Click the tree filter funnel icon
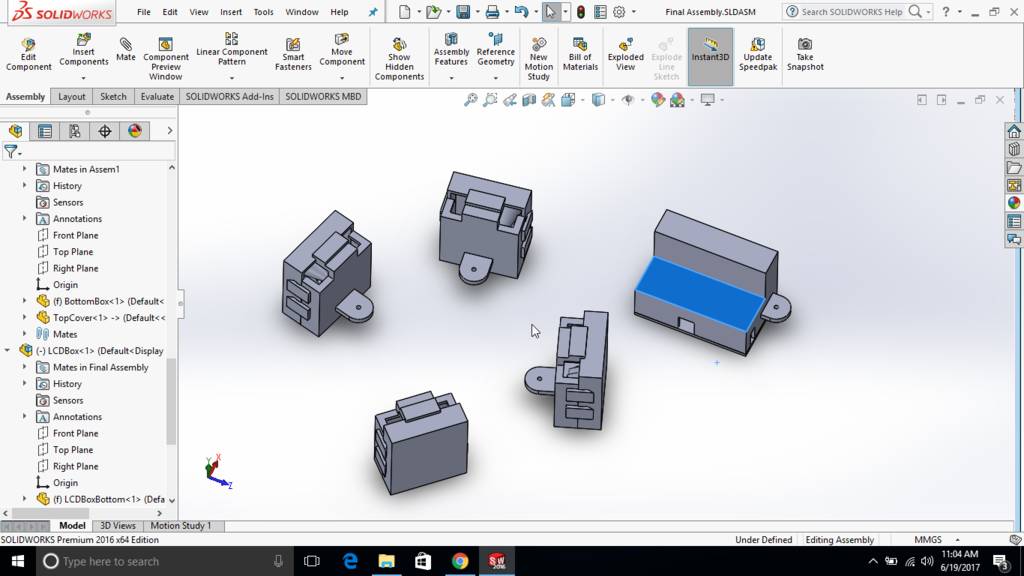1024x576 pixels. pos(10,152)
